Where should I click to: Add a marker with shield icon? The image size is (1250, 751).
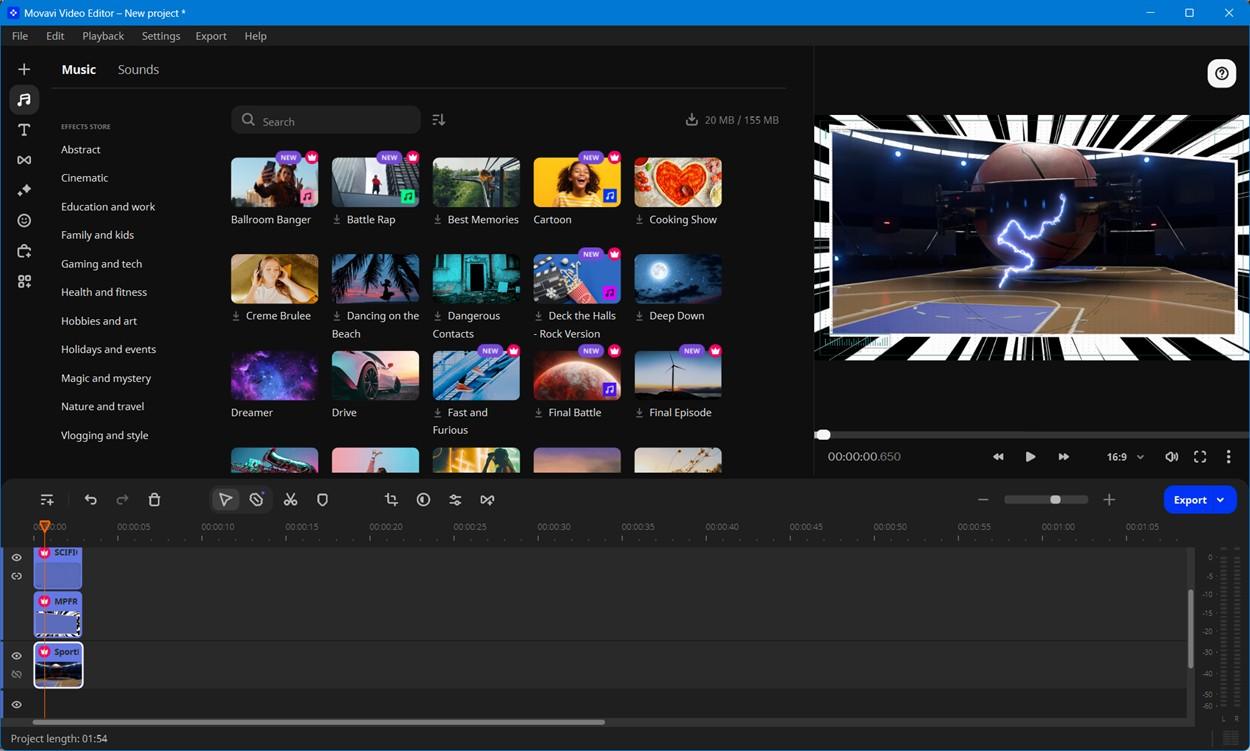(322, 500)
